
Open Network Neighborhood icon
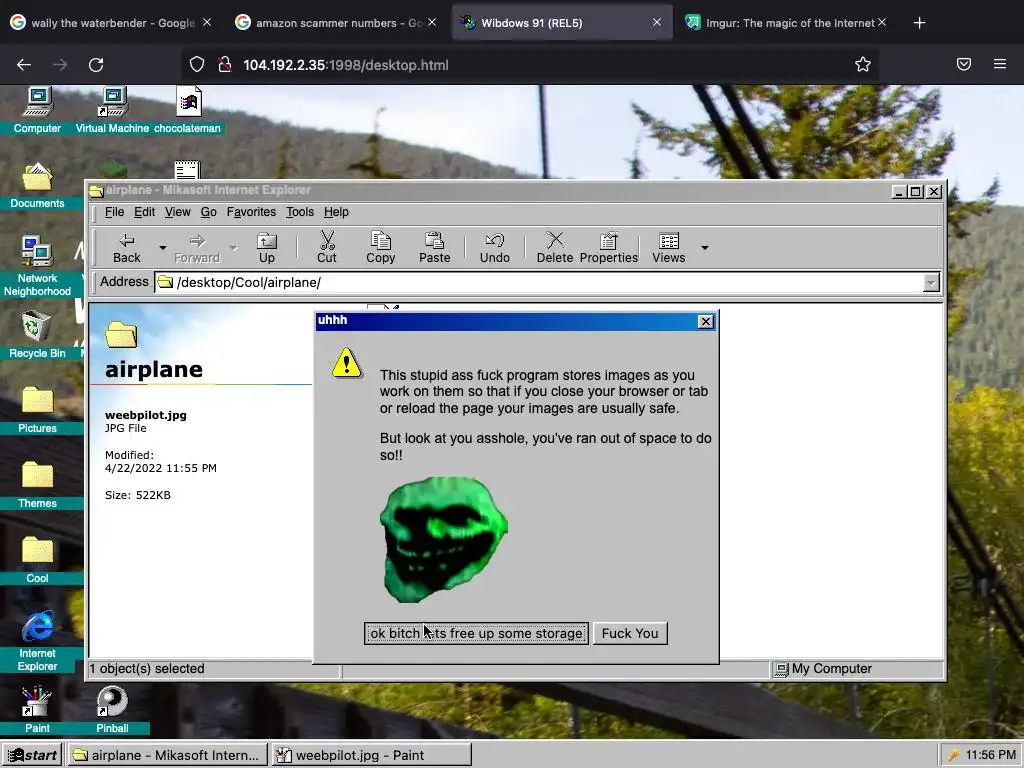click(x=37, y=266)
